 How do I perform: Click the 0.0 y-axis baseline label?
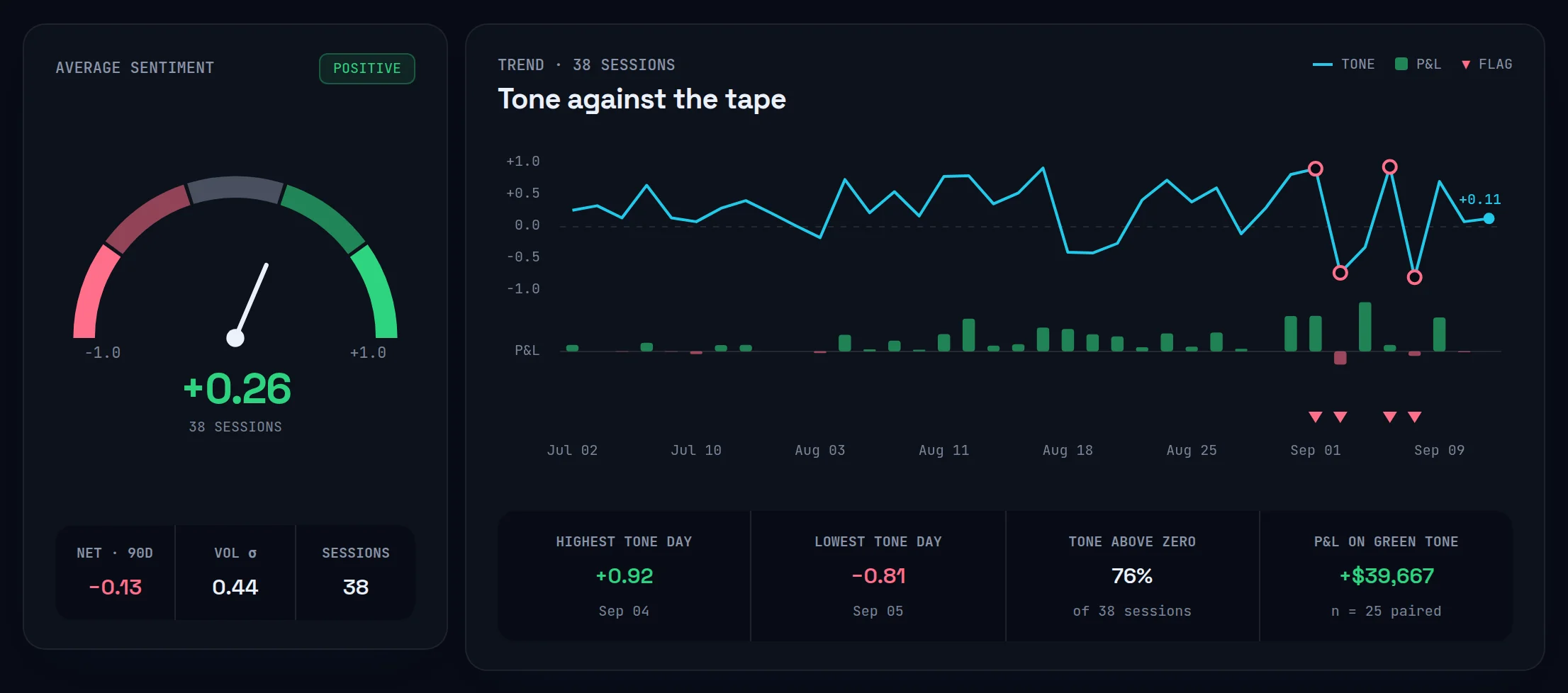pos(527,225)
